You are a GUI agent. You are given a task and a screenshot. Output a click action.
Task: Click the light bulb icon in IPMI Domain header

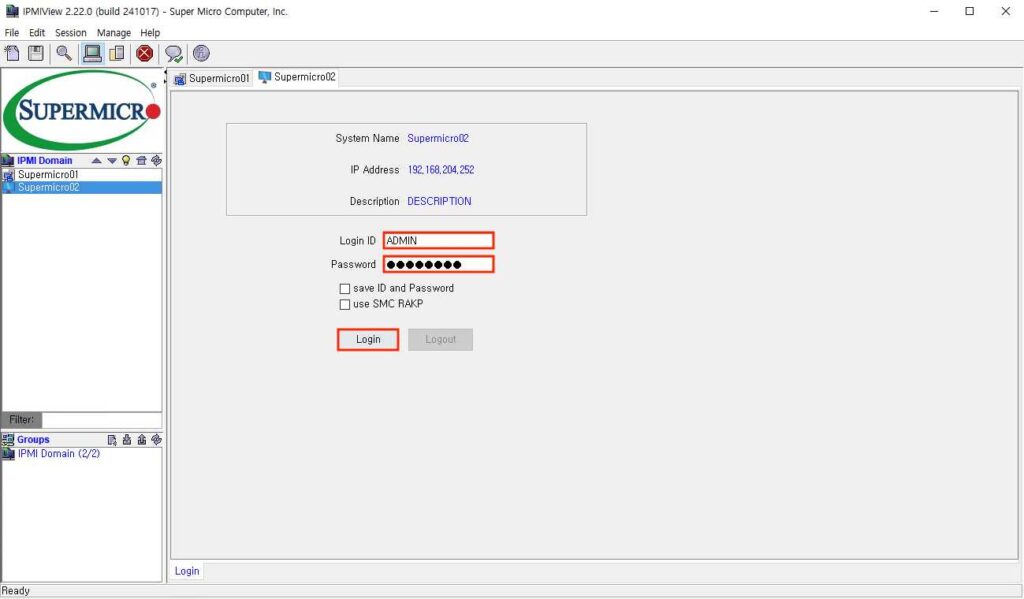(126, 161)
